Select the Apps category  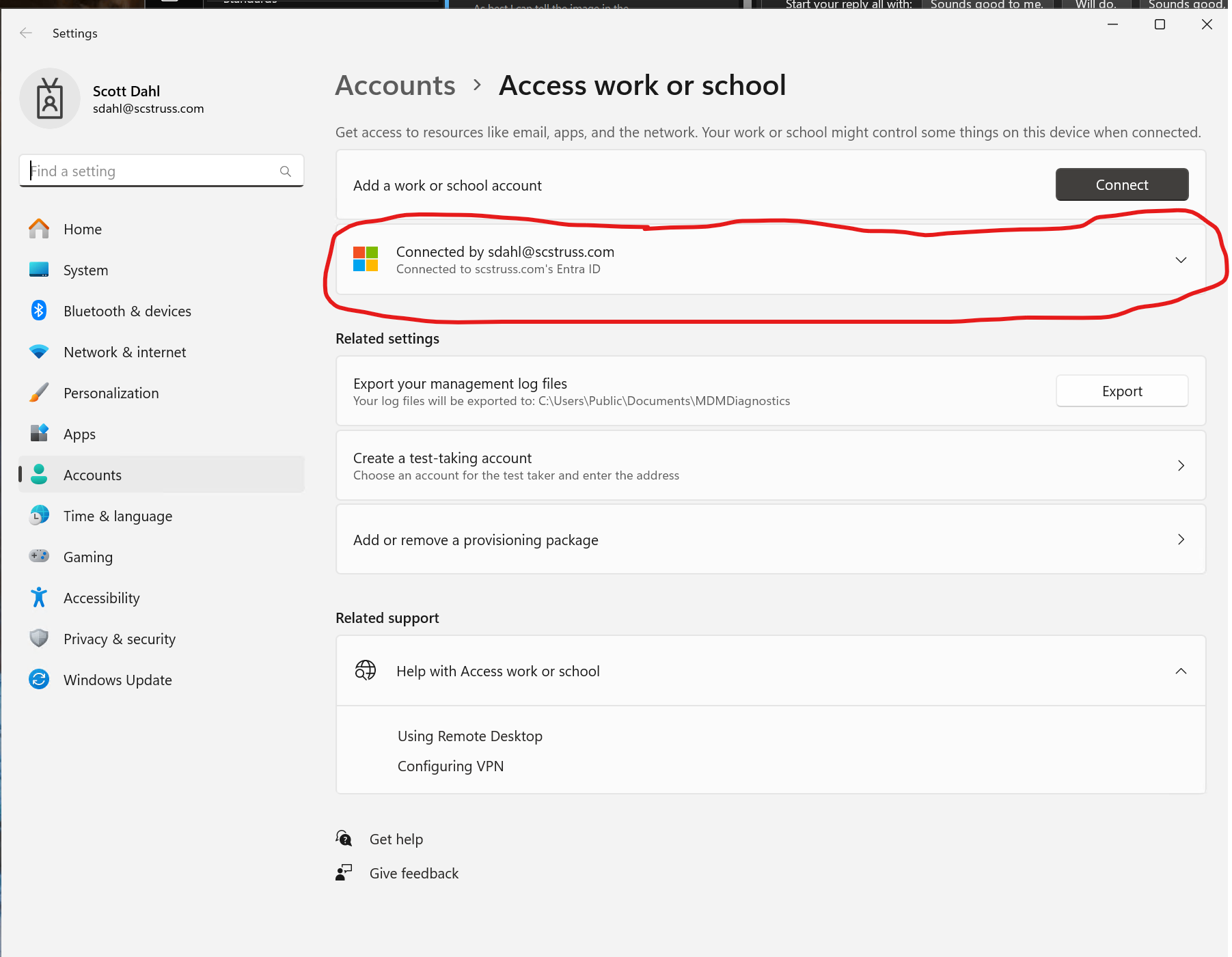point(161,434)
